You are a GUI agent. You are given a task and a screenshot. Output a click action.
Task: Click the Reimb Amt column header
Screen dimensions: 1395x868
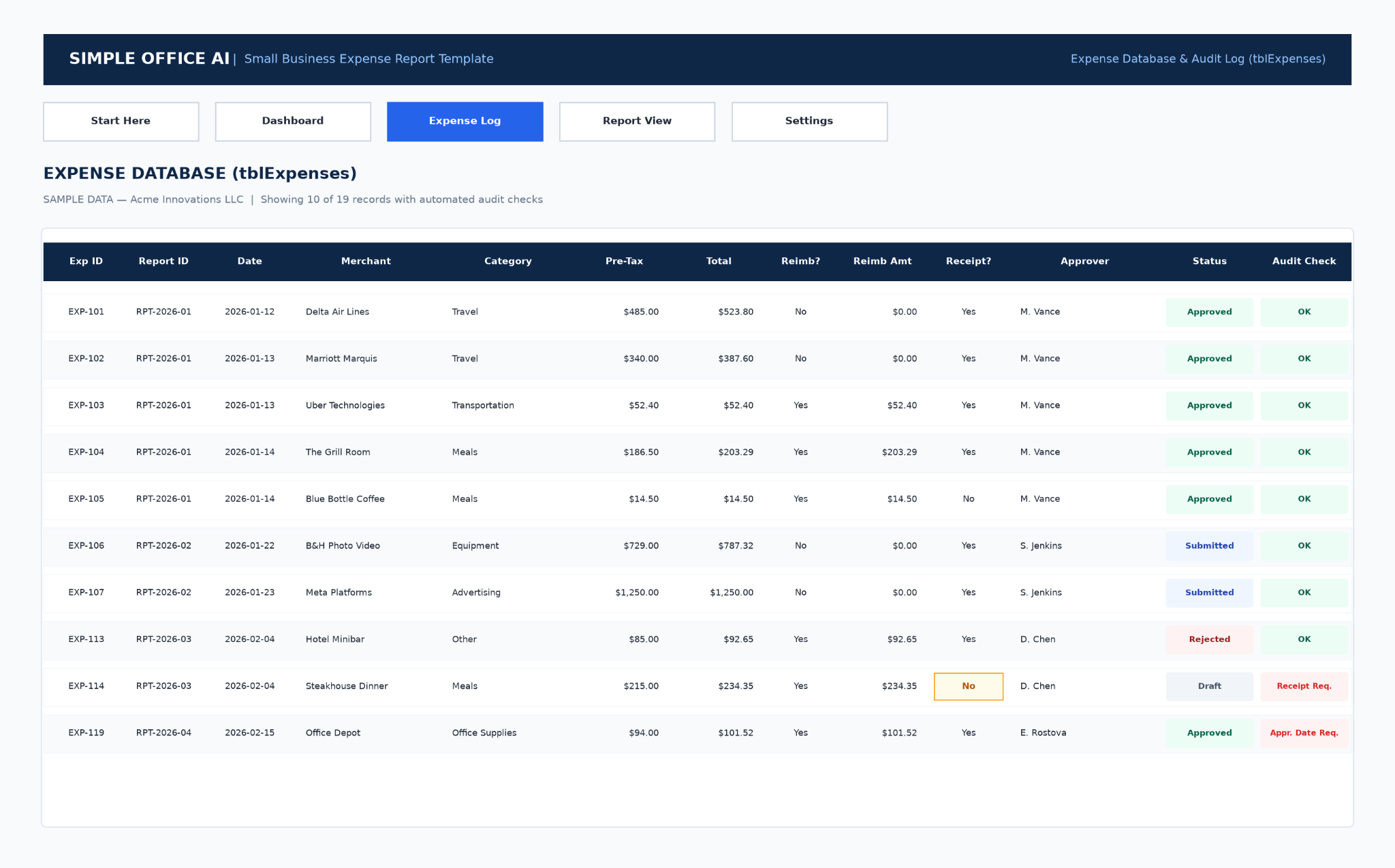coord(882,261)
